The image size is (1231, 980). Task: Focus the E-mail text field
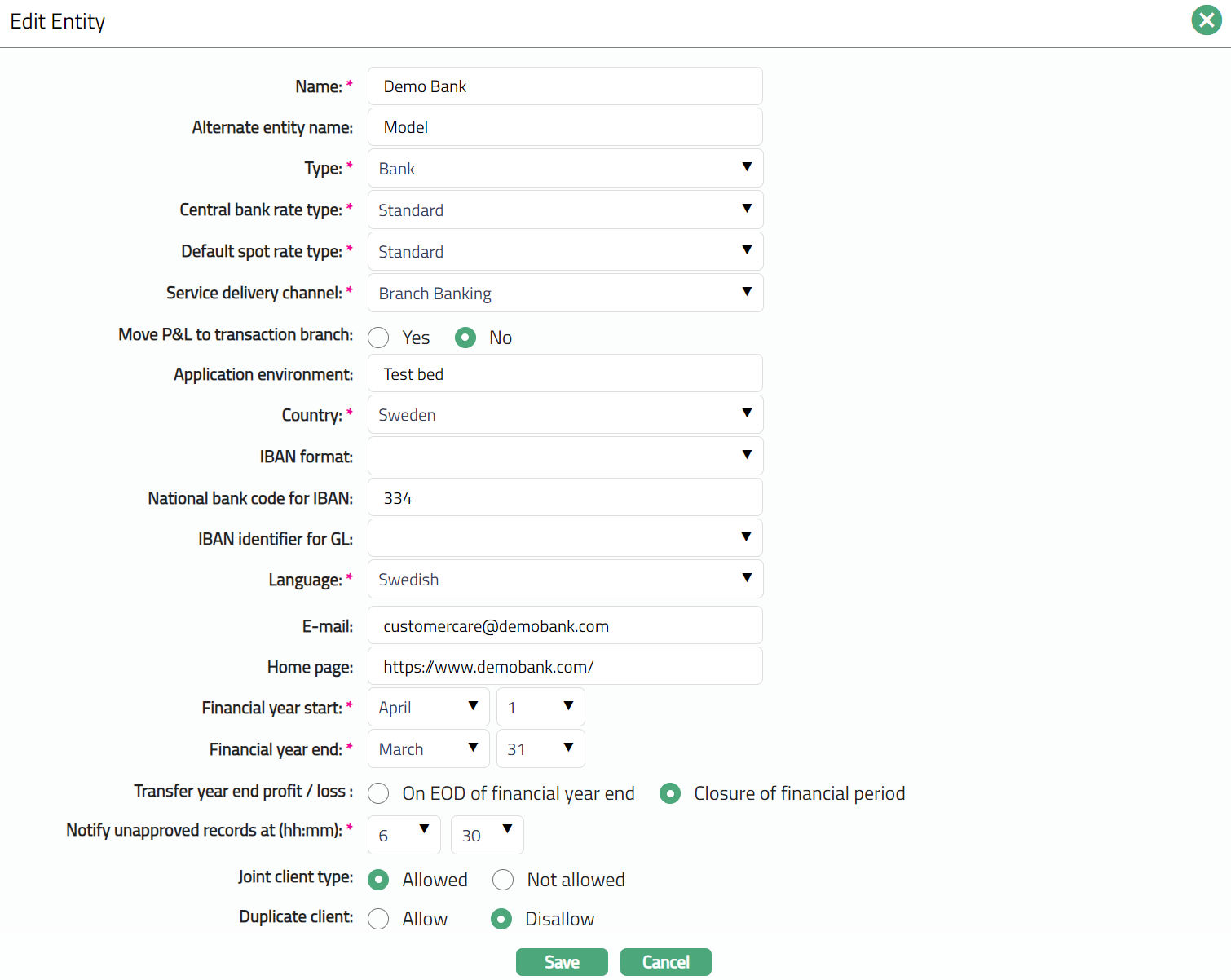(x=565, y=626)
